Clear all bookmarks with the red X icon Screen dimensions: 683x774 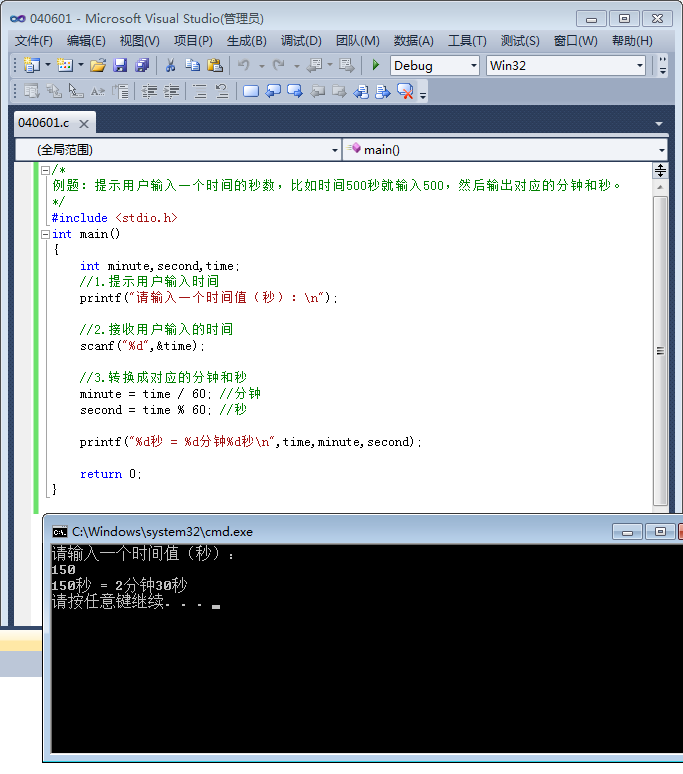point(405,91)
